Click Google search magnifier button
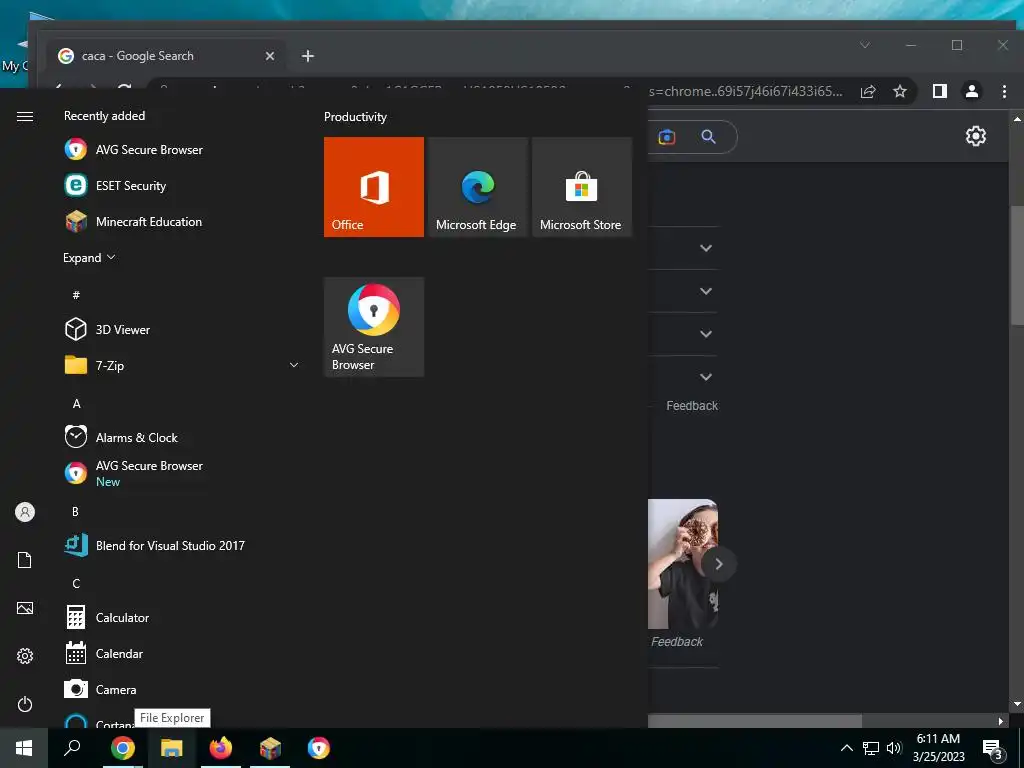Image resolution: width=1024 pixels, height=768 pixels. pos(709,137)
